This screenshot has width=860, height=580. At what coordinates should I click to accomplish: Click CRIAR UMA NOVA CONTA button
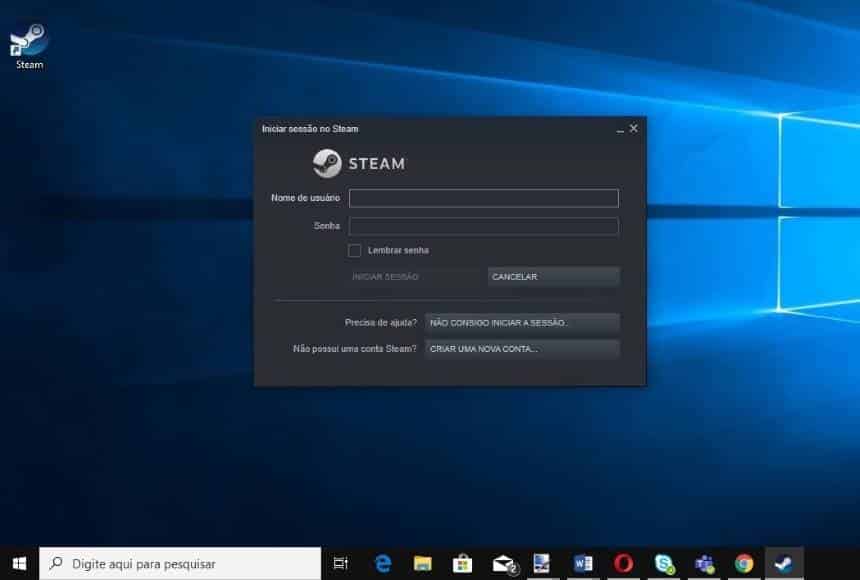[x=522, y=349]
